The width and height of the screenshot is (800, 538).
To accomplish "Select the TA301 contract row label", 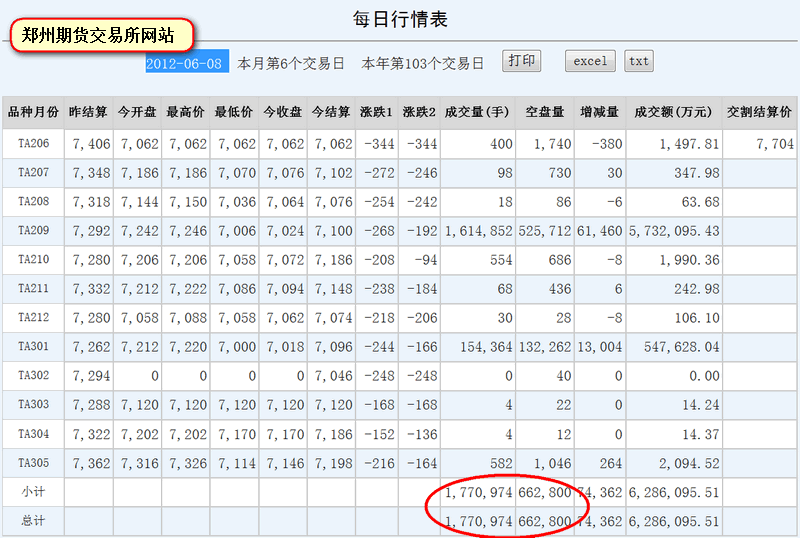I will [33, 347].
